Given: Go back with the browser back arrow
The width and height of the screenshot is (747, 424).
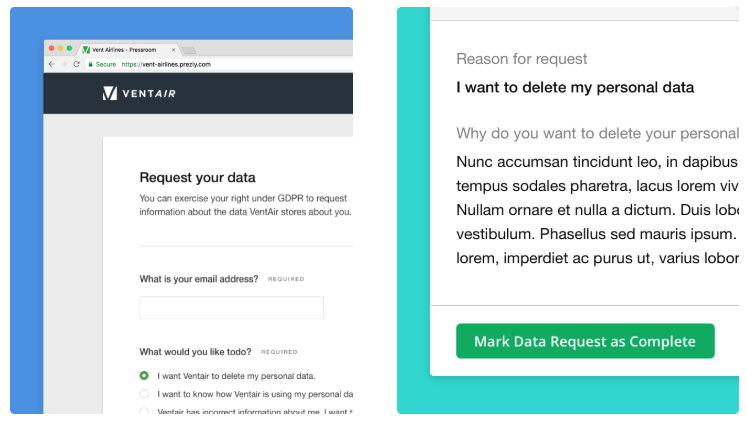Looking at the screenshot, I should [x=51, y=64].
